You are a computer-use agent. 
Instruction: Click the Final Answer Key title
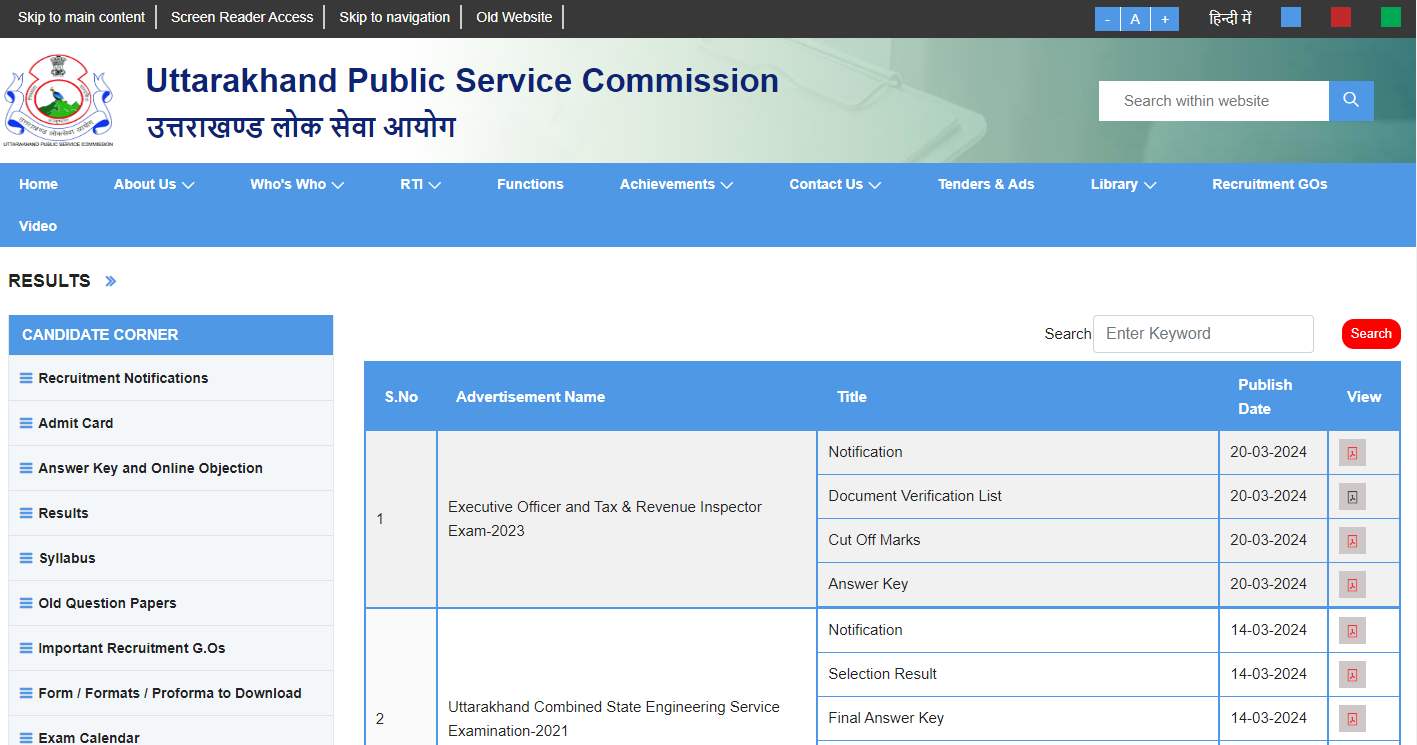pos(886,718)
